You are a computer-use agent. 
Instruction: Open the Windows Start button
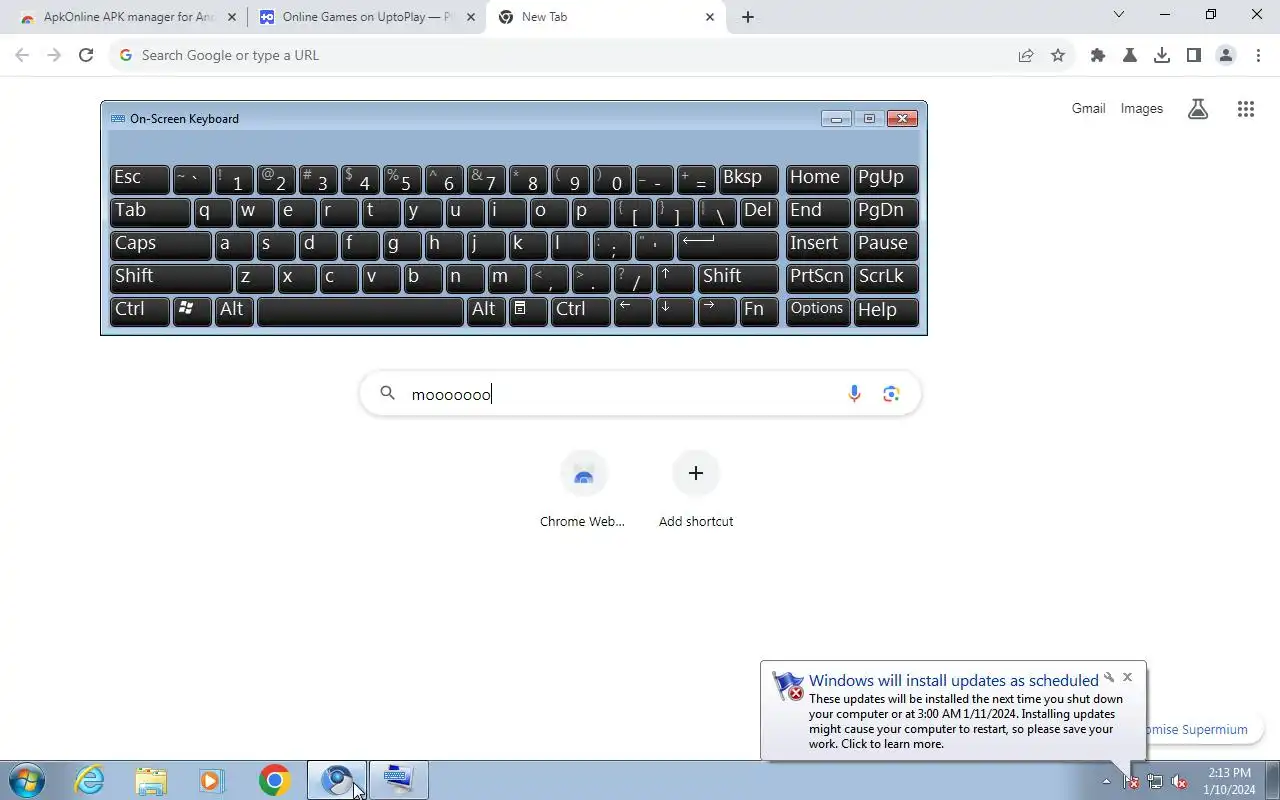point(26,780)
